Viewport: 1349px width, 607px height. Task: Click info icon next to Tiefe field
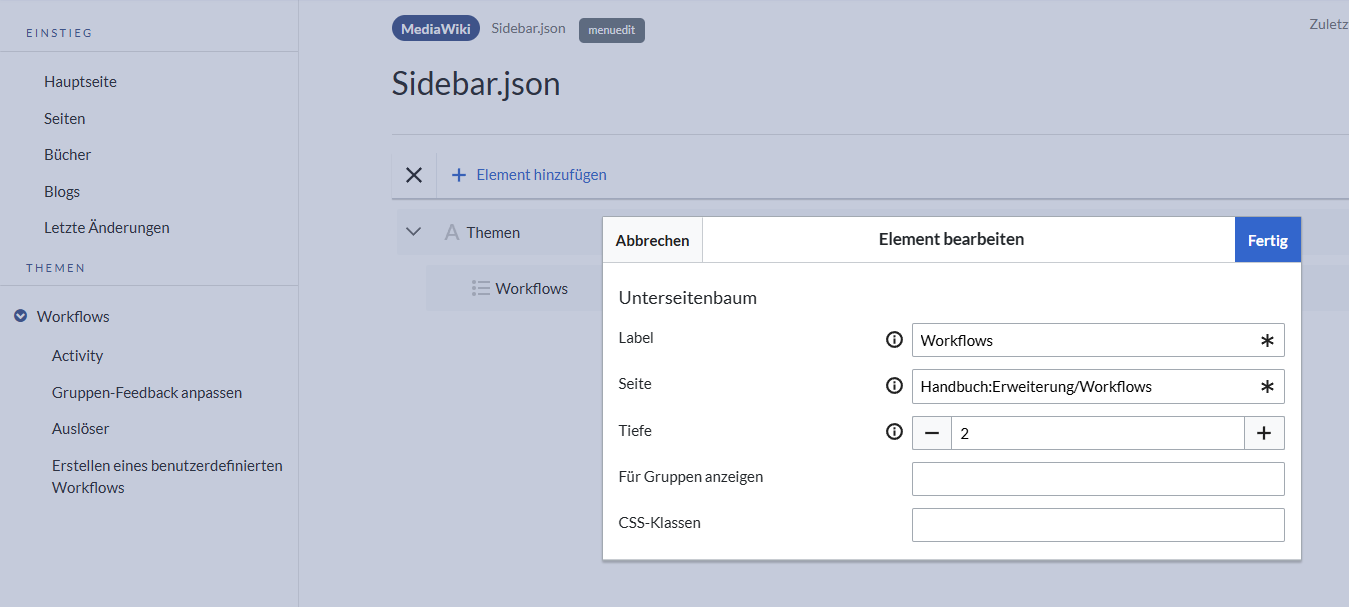(895, 432)
